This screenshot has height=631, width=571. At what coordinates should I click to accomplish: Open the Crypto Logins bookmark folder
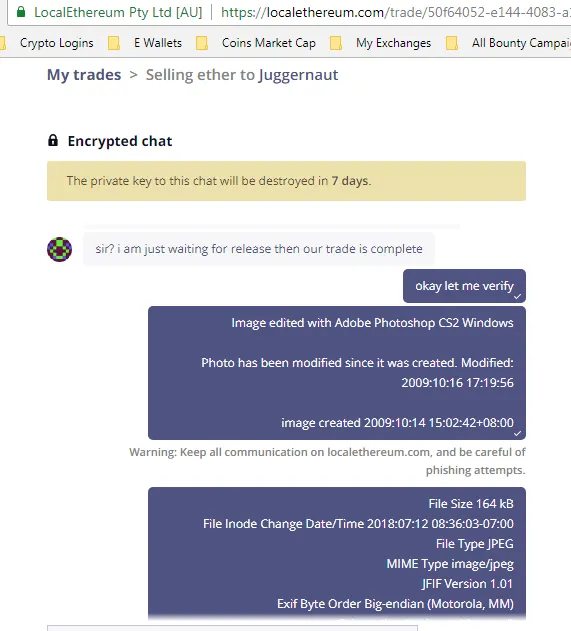point(56,43)
